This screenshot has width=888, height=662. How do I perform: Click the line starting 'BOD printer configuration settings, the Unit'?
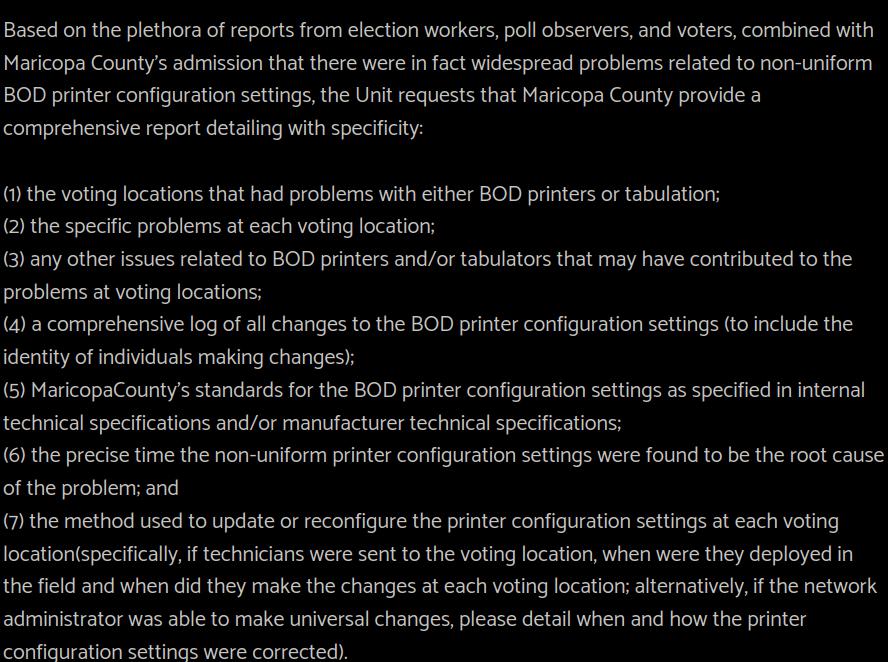pos(382,96)
